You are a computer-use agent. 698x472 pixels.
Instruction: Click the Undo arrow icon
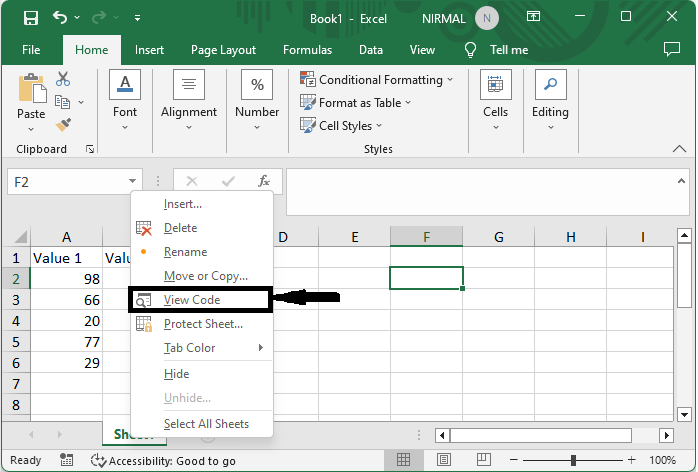(x=60, y=17)
